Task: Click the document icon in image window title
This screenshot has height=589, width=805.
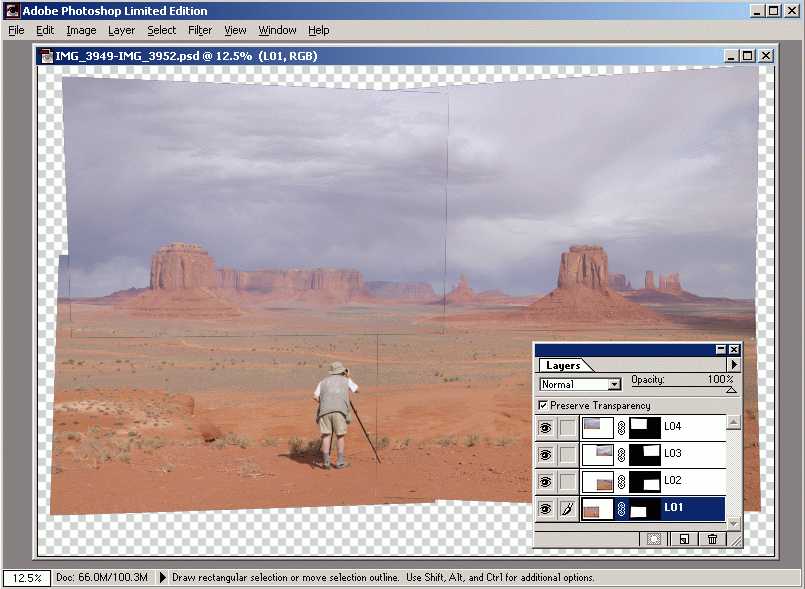Action: click(47, 56)
